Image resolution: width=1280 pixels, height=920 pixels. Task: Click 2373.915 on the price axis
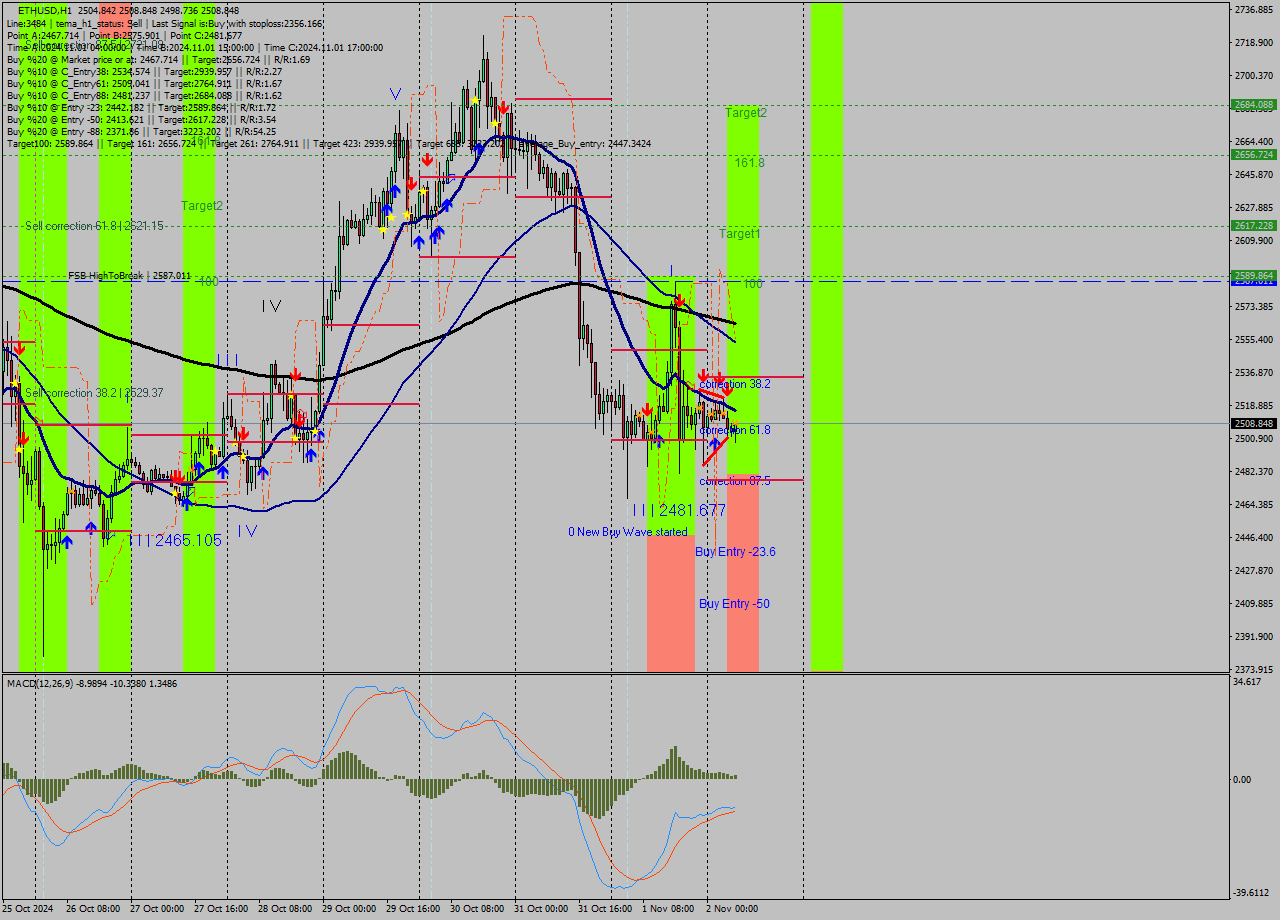[1253, 670]
